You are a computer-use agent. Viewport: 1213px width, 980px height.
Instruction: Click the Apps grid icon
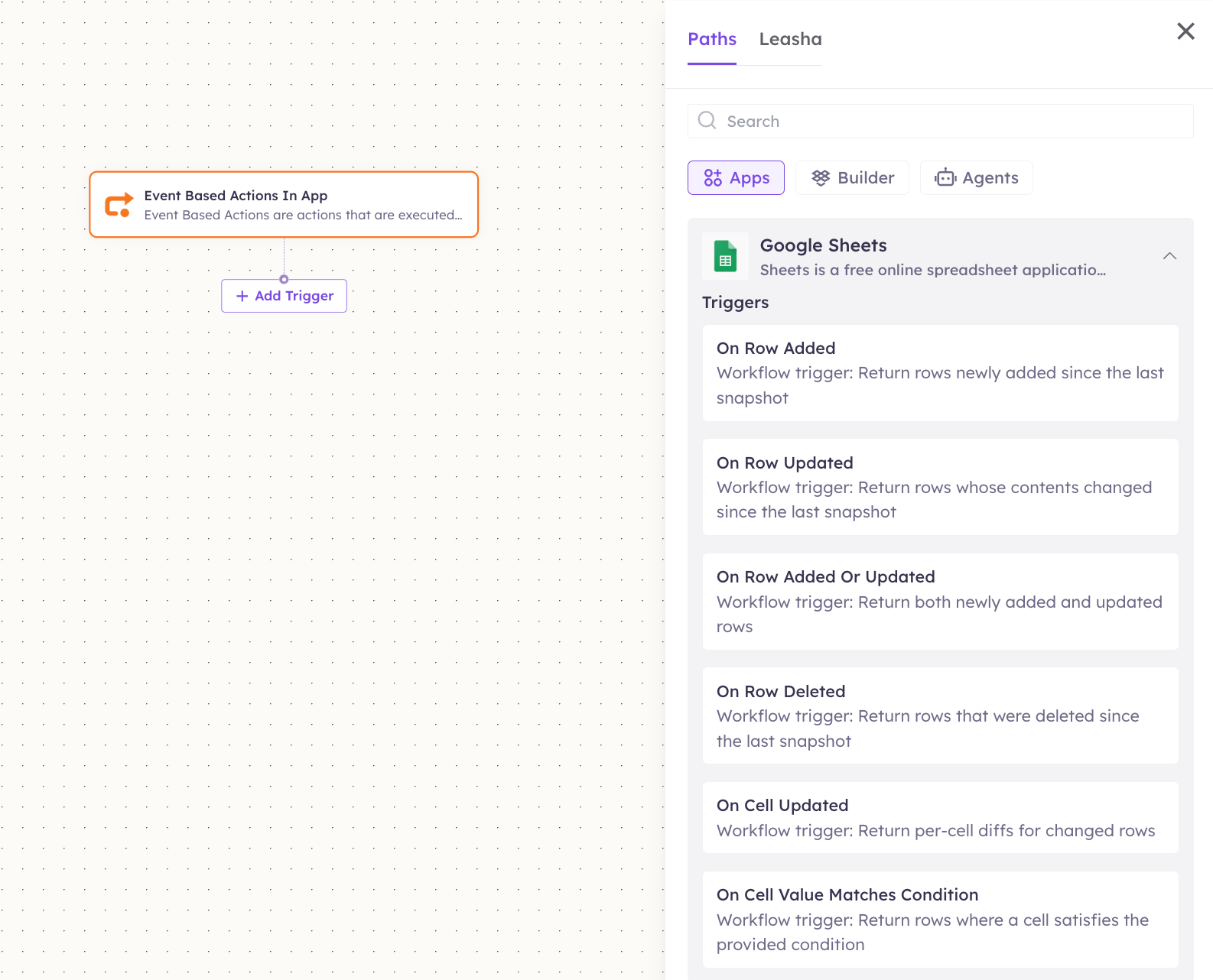[x=713, y=178]
